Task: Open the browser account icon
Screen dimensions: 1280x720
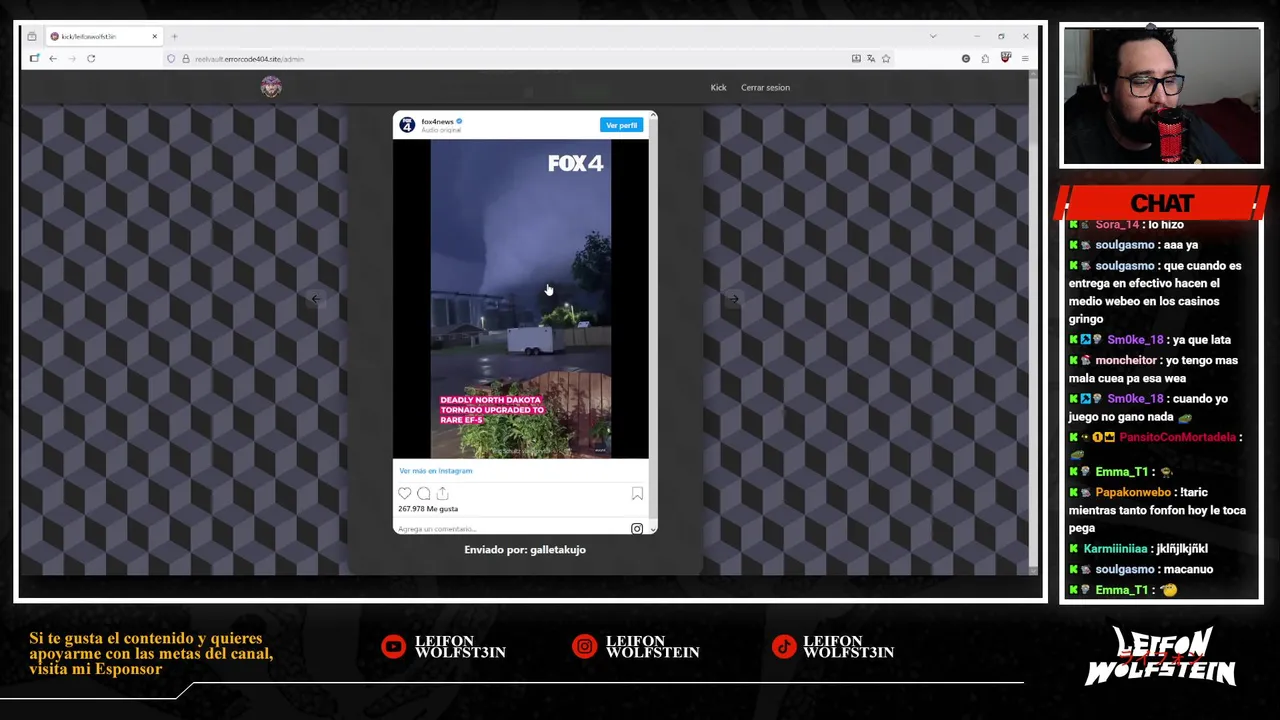Action: [965, 59]
